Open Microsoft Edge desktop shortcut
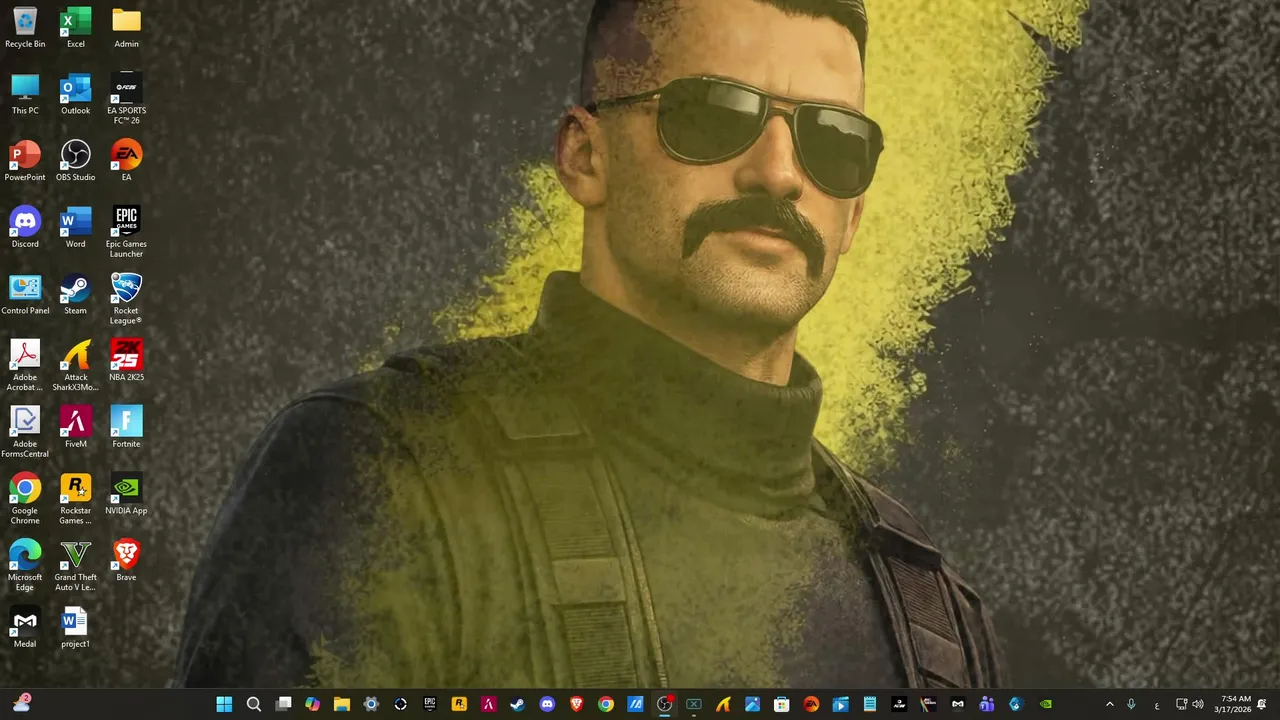The height and width of the screenshot is (720, 1280). click(25, 565)
